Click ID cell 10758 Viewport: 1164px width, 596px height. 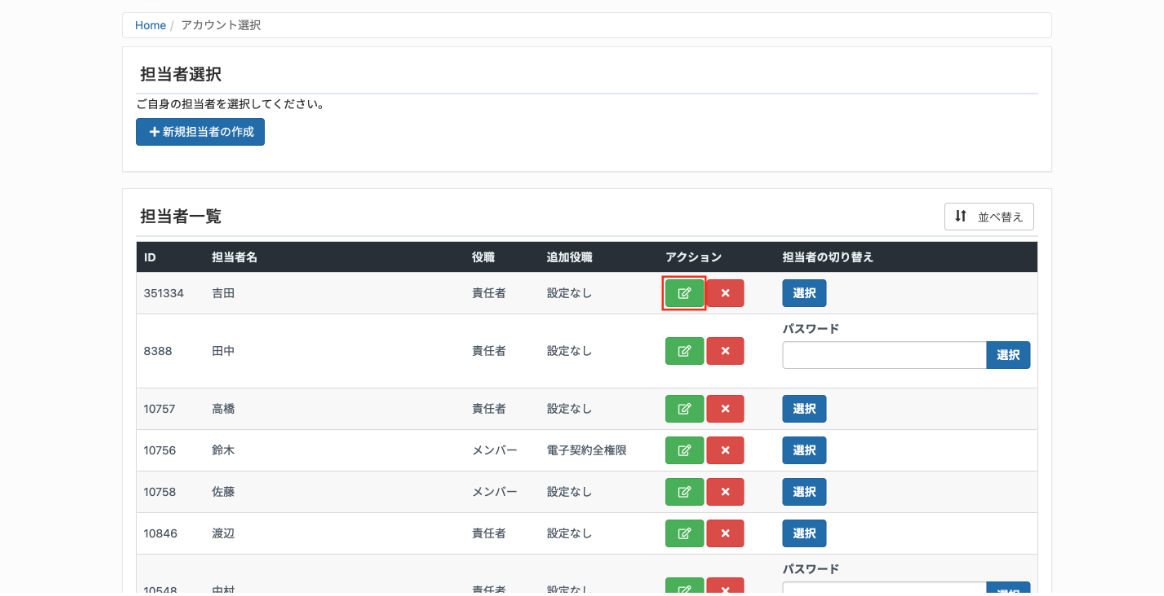click(x=160, y=492)
